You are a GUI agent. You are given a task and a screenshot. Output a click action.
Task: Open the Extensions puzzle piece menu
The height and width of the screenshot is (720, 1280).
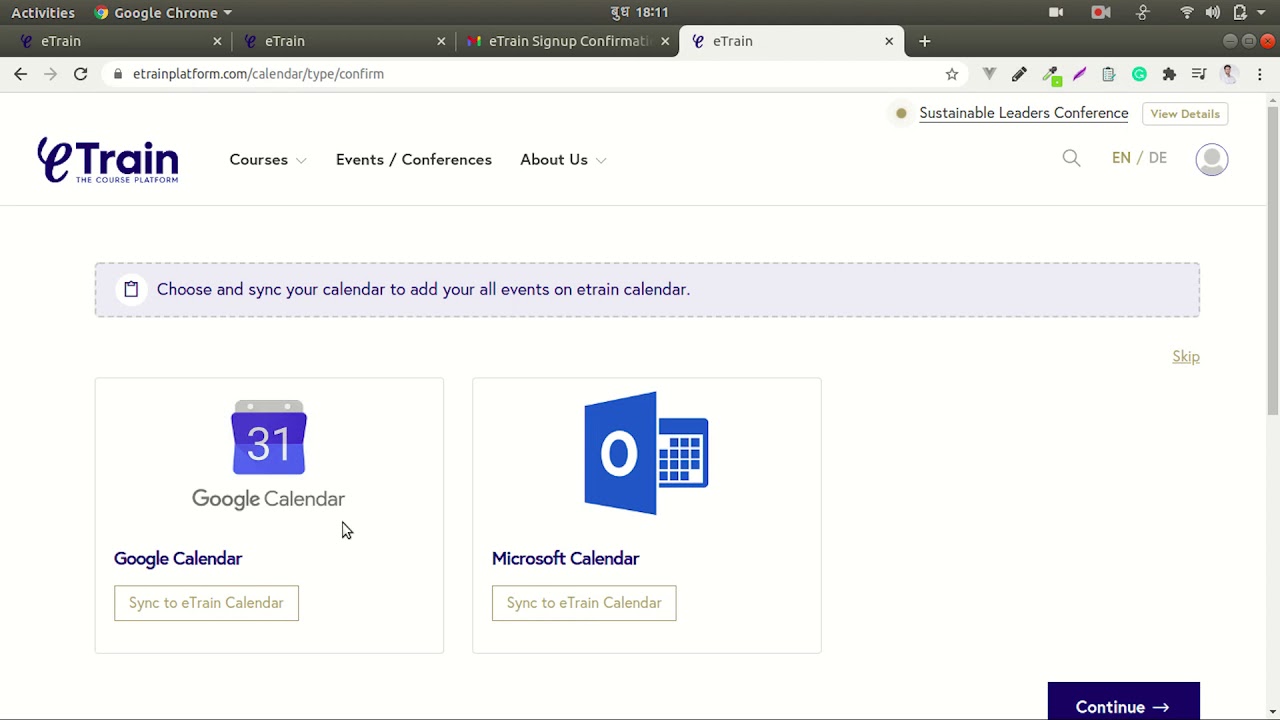click(1169, 74)
